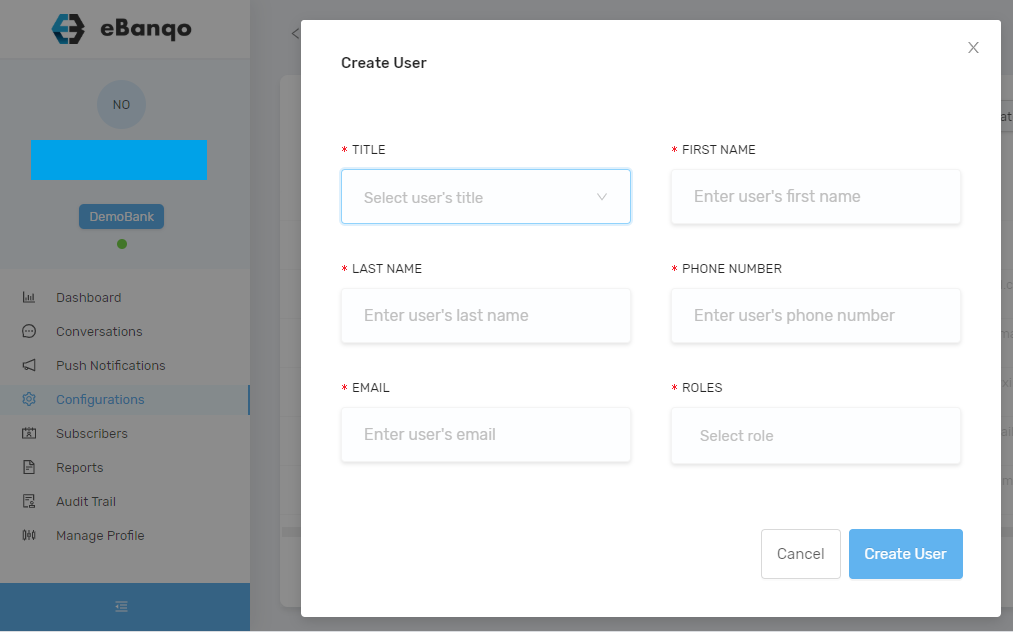Focus the user's email input field
The image size is (1013, 636).
pyautogui.click(x=486, y=434)
